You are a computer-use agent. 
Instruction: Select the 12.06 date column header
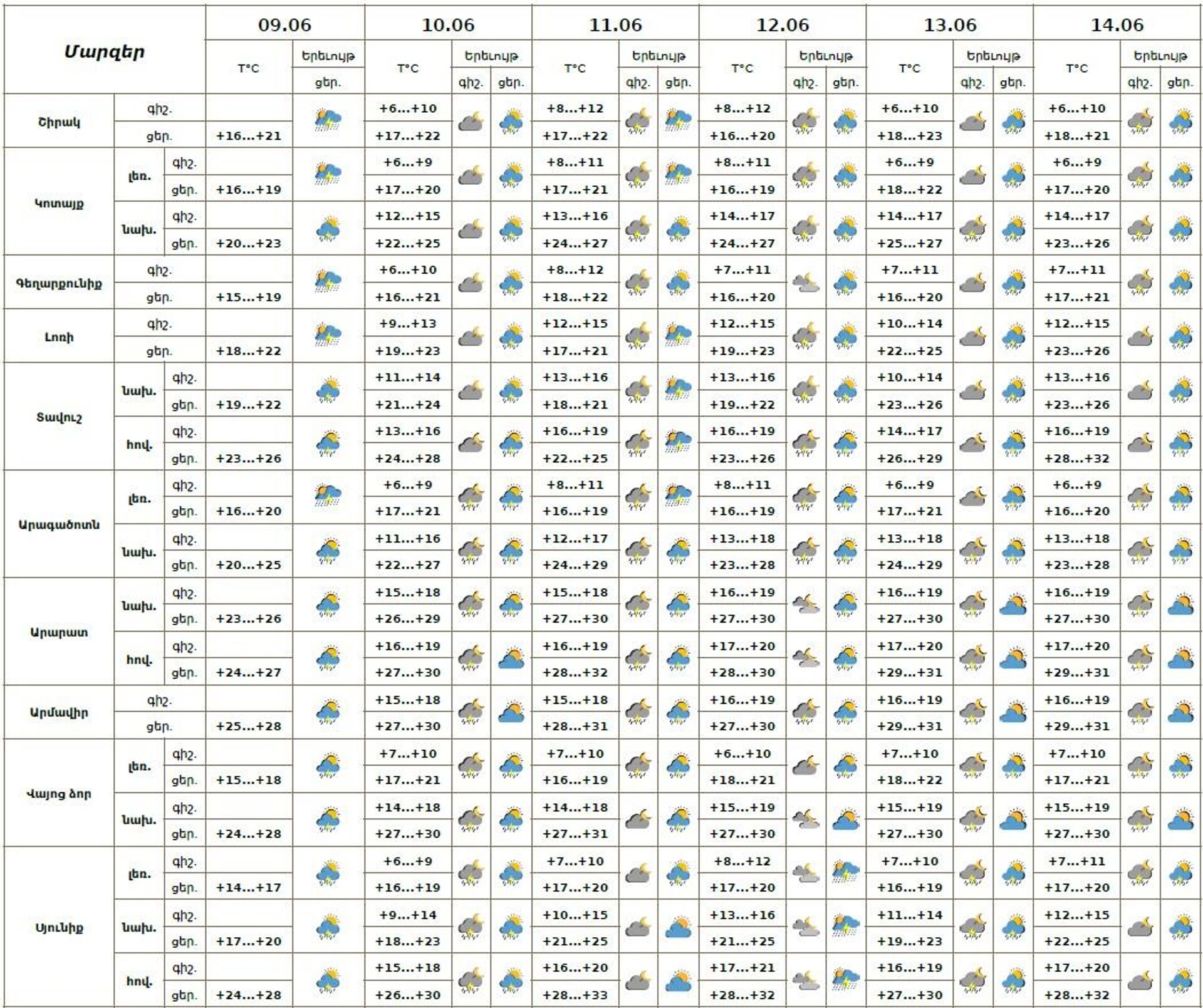pyautogui.click(x=783, y=25)
